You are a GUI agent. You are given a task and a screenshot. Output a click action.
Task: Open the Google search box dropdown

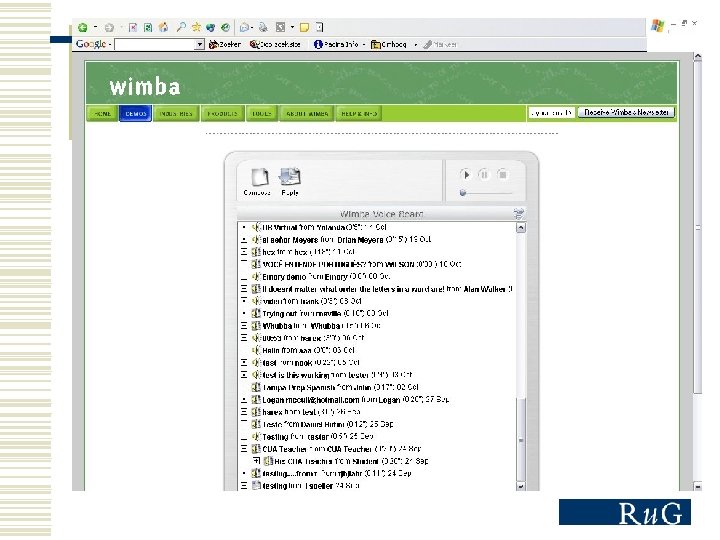pyautogui.click(x=199, y=45)
